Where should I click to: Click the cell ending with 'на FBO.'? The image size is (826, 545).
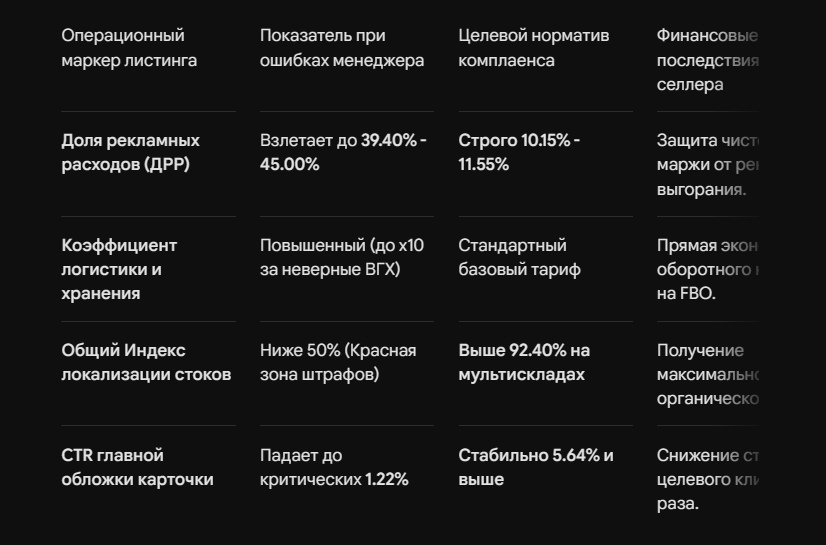click(x=707, y=269)
